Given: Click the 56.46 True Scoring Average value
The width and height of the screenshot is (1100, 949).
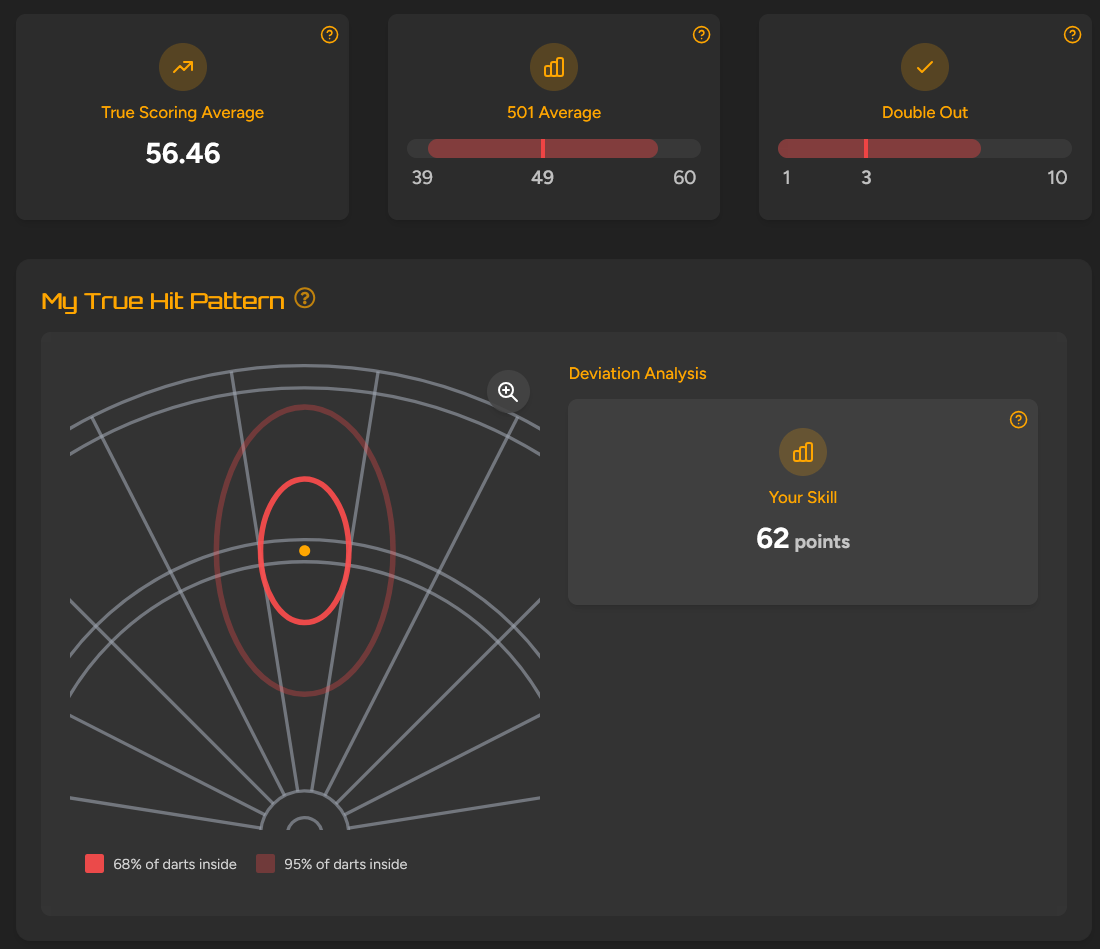Looking at the screenshot, I should (183, 153).
